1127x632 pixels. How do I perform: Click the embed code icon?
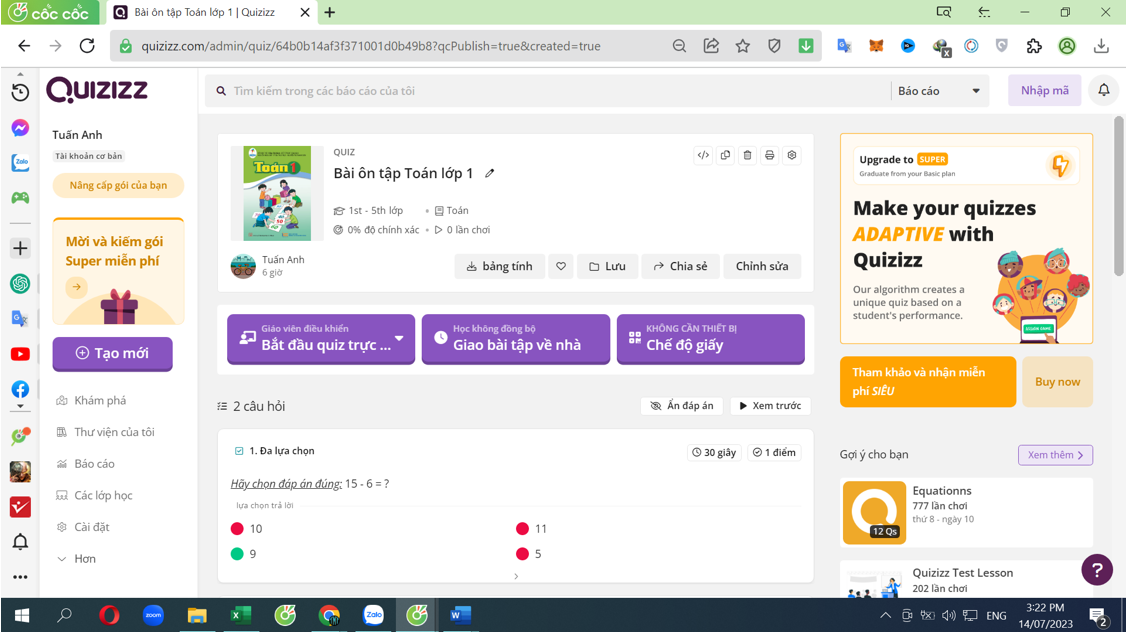coord(703,156)
